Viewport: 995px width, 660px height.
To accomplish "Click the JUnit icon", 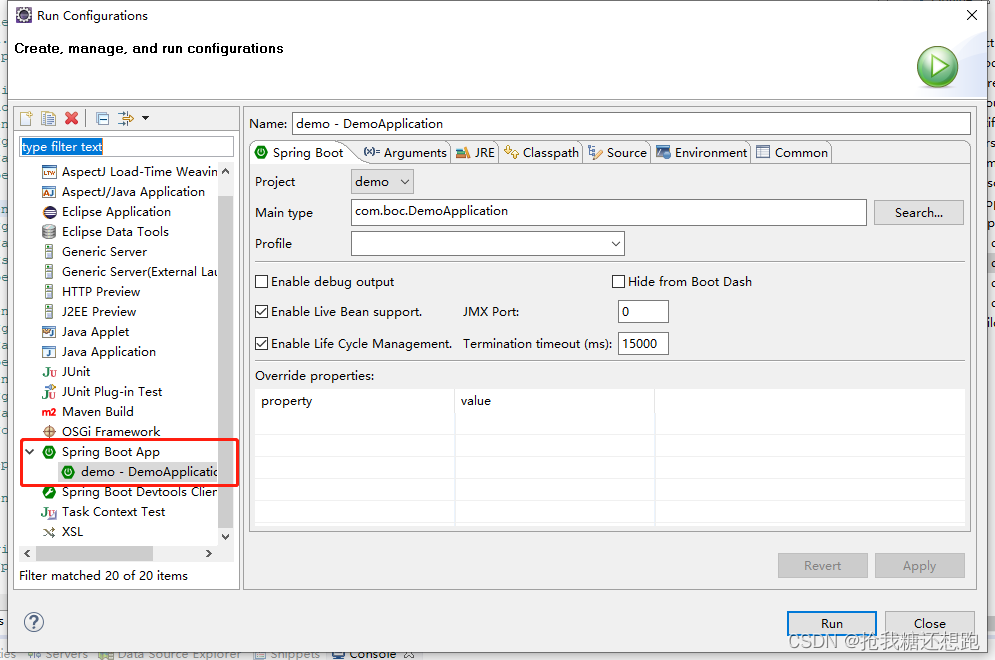I will (x=49, y=372).
